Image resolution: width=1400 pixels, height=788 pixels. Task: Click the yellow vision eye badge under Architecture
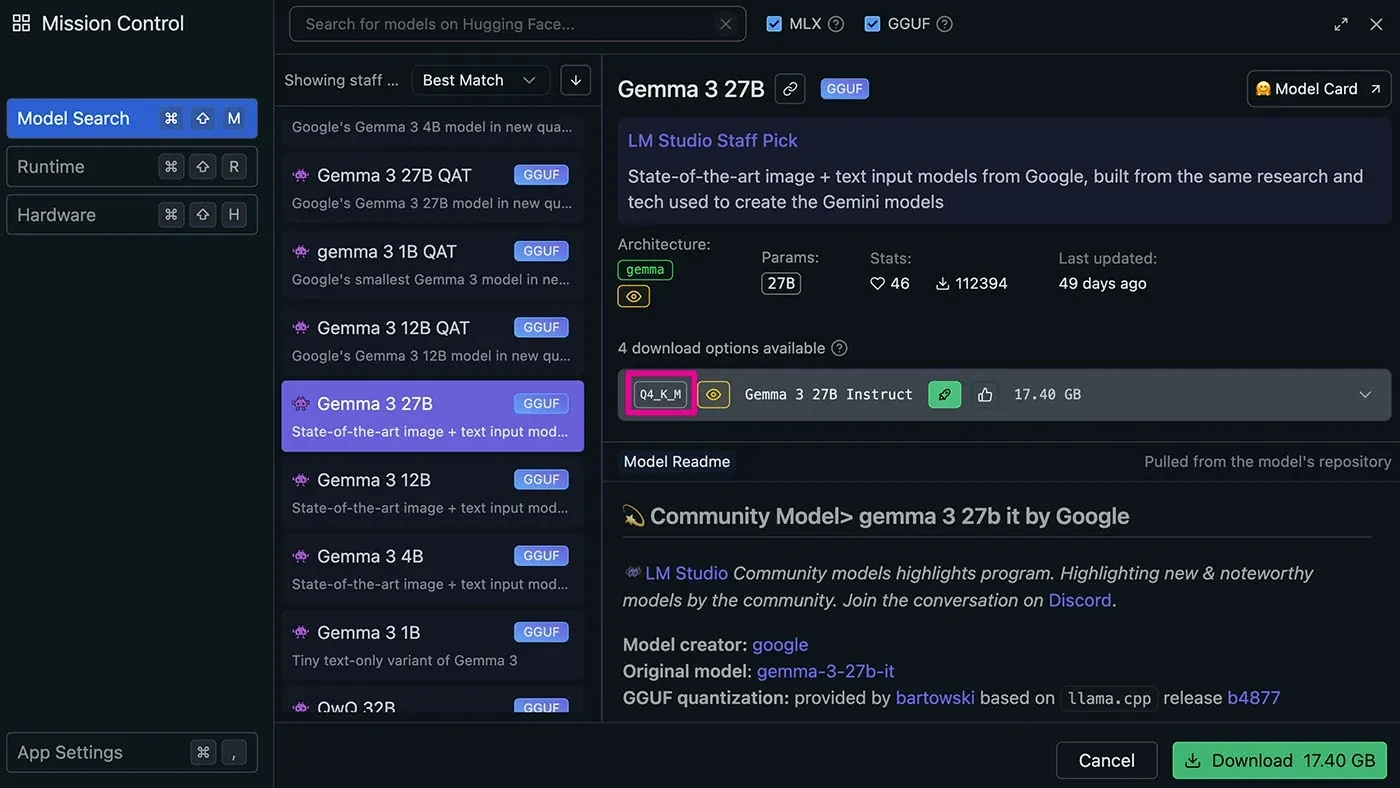(x=634, y=296)
